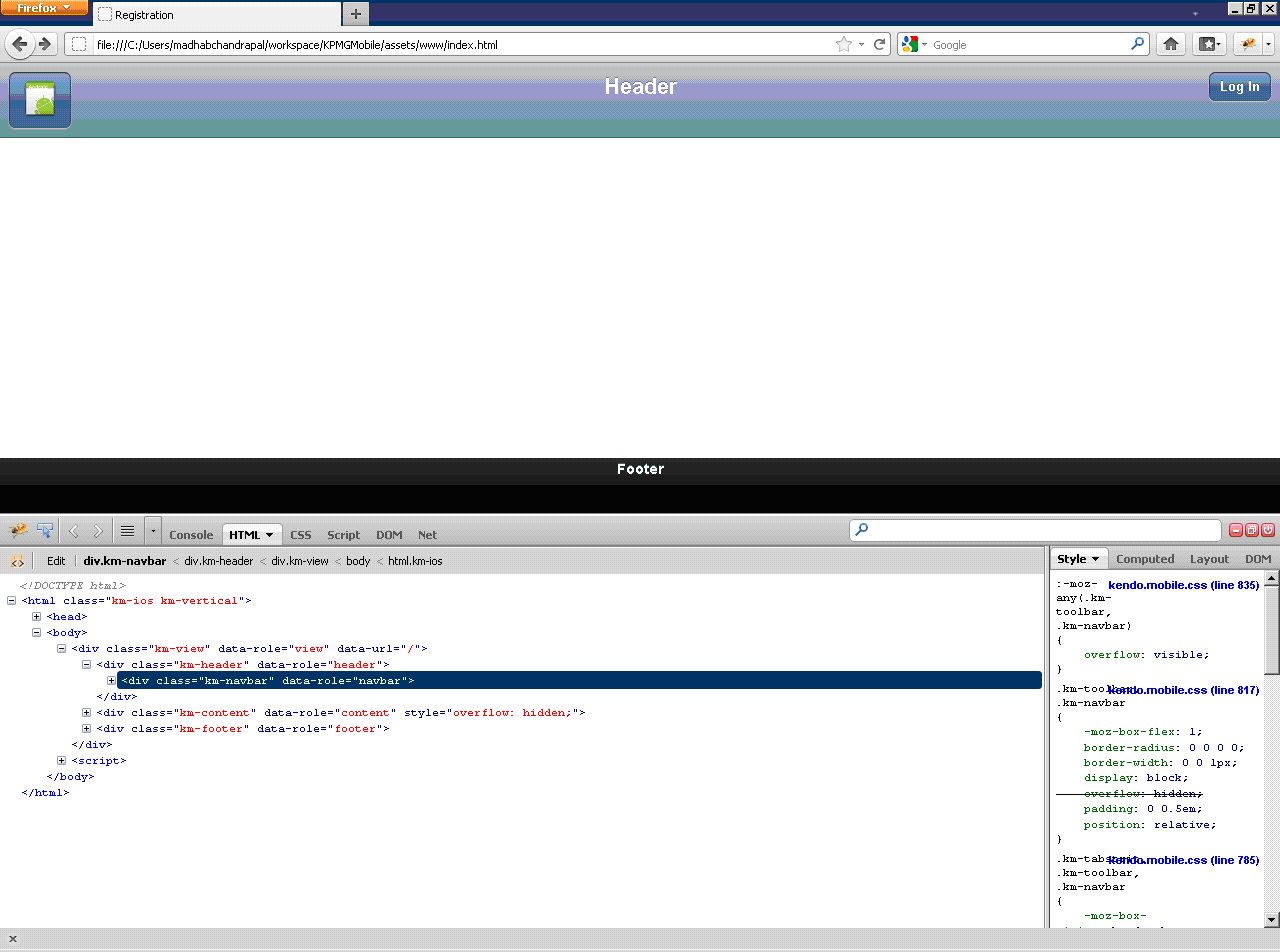
Task: Focus the Firebug search field
Action: coord(1035,530)
